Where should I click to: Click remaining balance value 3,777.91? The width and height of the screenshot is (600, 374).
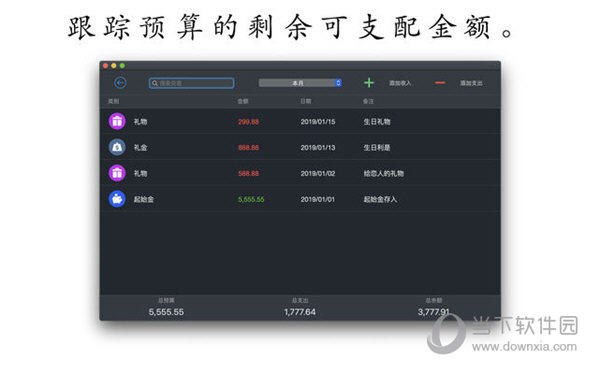point(434,312)
